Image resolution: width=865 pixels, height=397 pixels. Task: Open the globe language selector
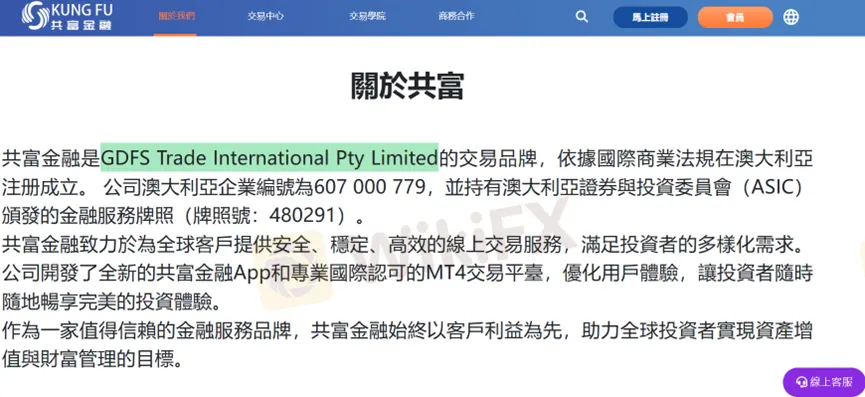click(x=791, y=17)
